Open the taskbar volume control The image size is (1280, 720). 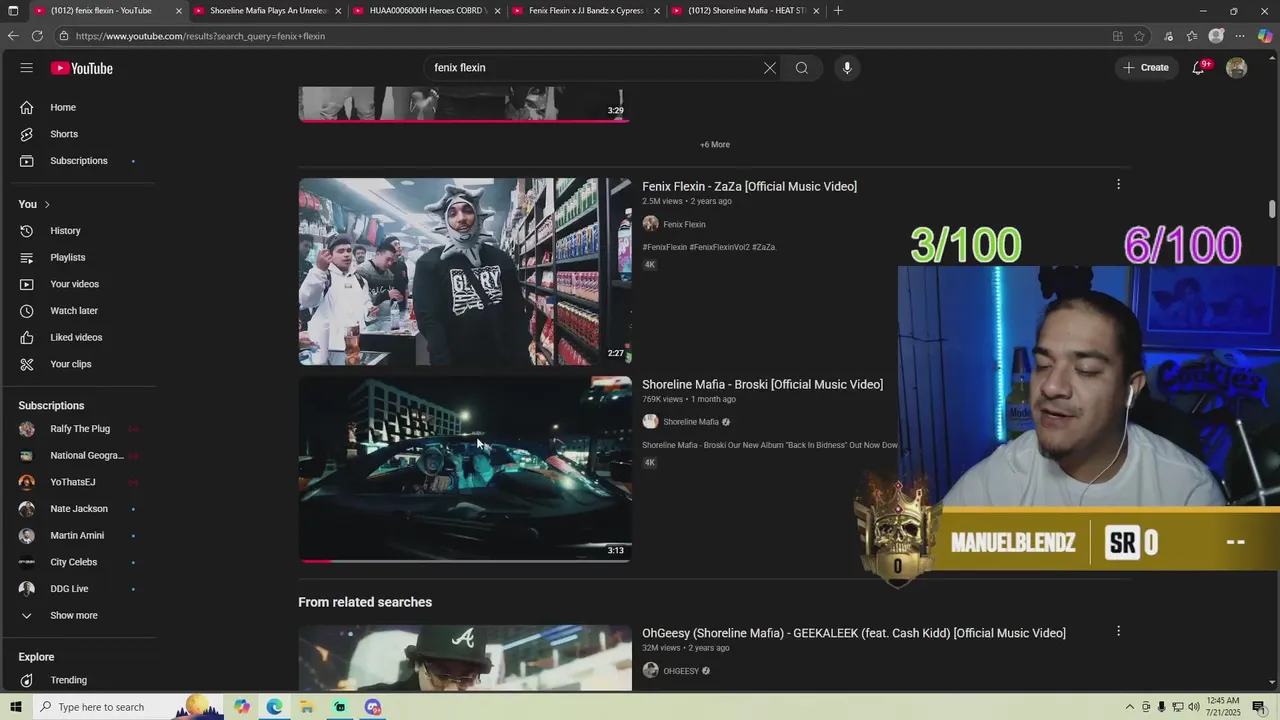click(x=1193, y=707)
